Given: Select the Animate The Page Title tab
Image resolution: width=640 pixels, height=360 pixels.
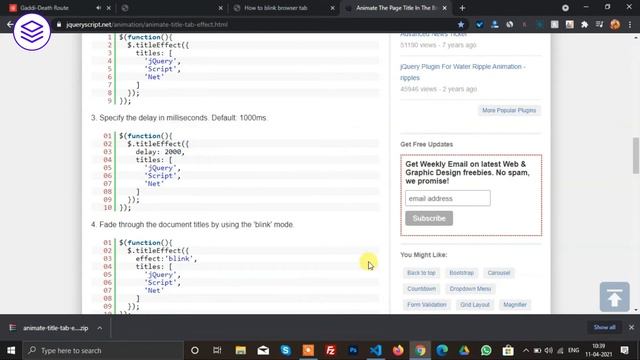Looking at the screenshot, I should pyautogui.click(x=396, y=8).
